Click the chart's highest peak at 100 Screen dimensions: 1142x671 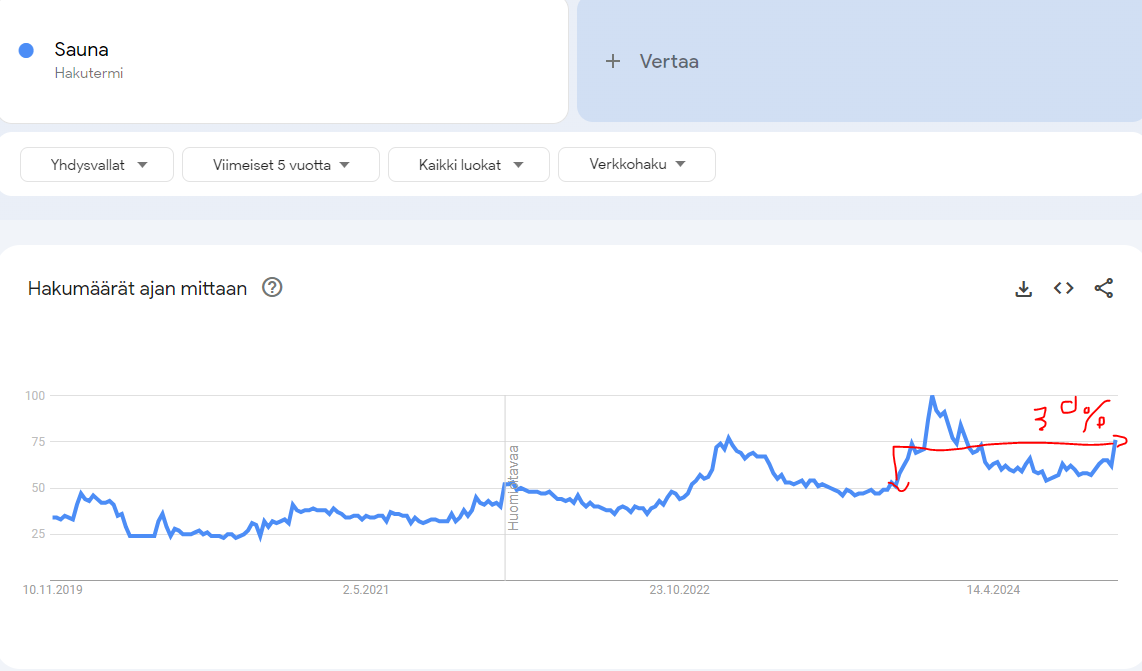[x=932, y=397]
